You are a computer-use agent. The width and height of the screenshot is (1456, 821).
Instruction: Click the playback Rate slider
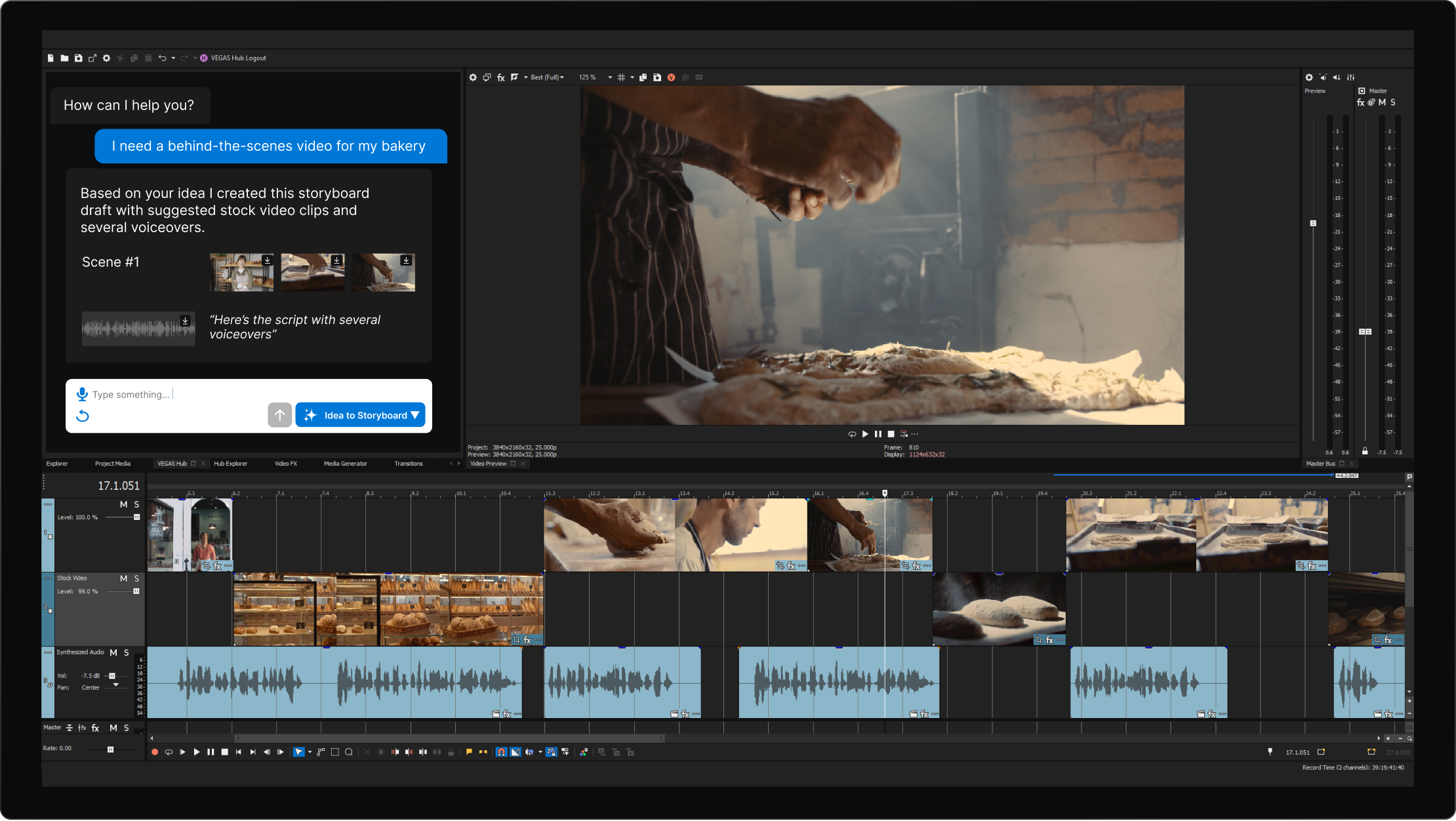click(111, 749)
